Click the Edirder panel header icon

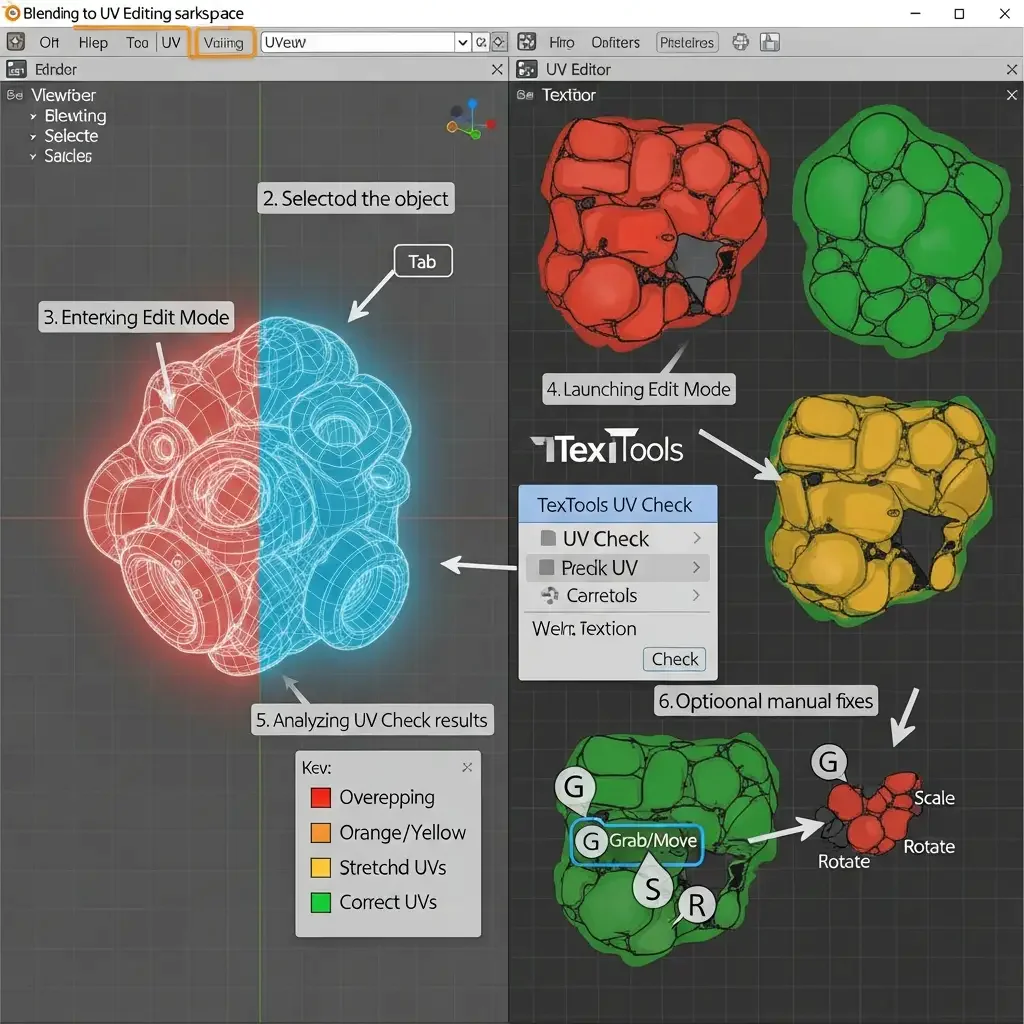click(x=16, y=70)
